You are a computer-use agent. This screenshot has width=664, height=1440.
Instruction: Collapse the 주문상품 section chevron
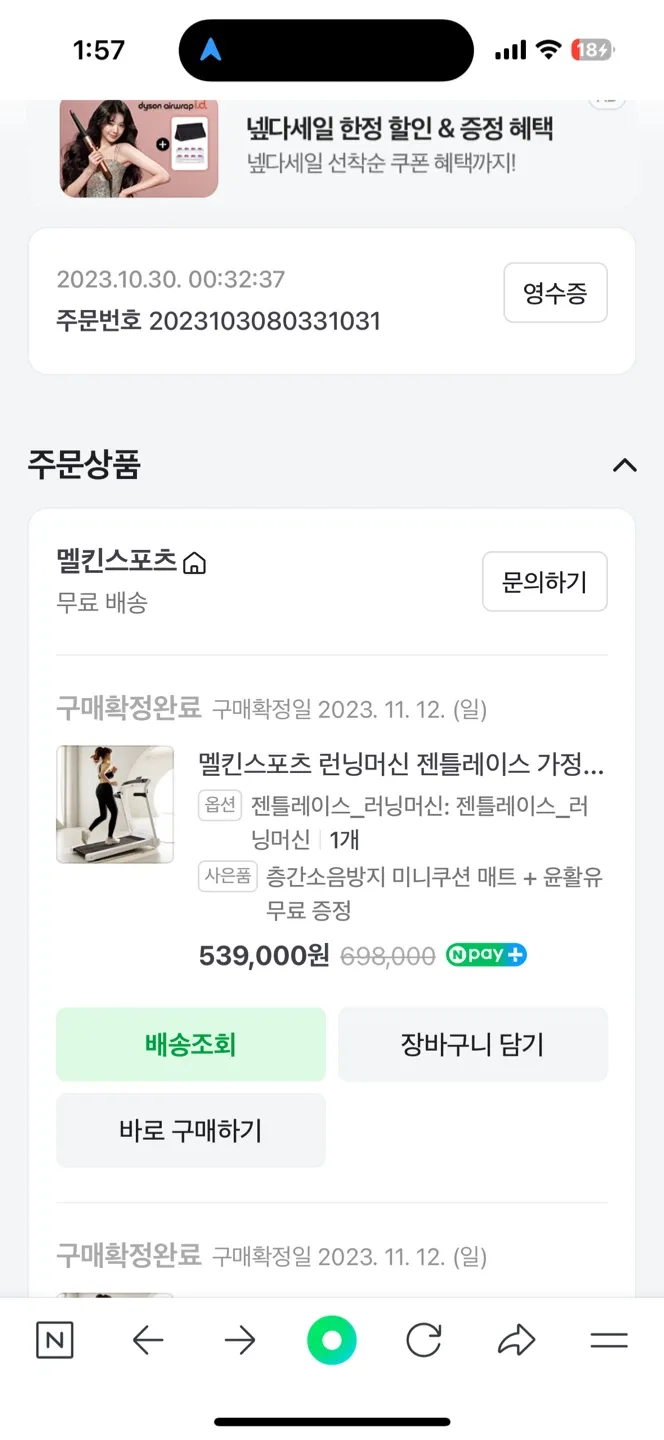coord(624,465)
